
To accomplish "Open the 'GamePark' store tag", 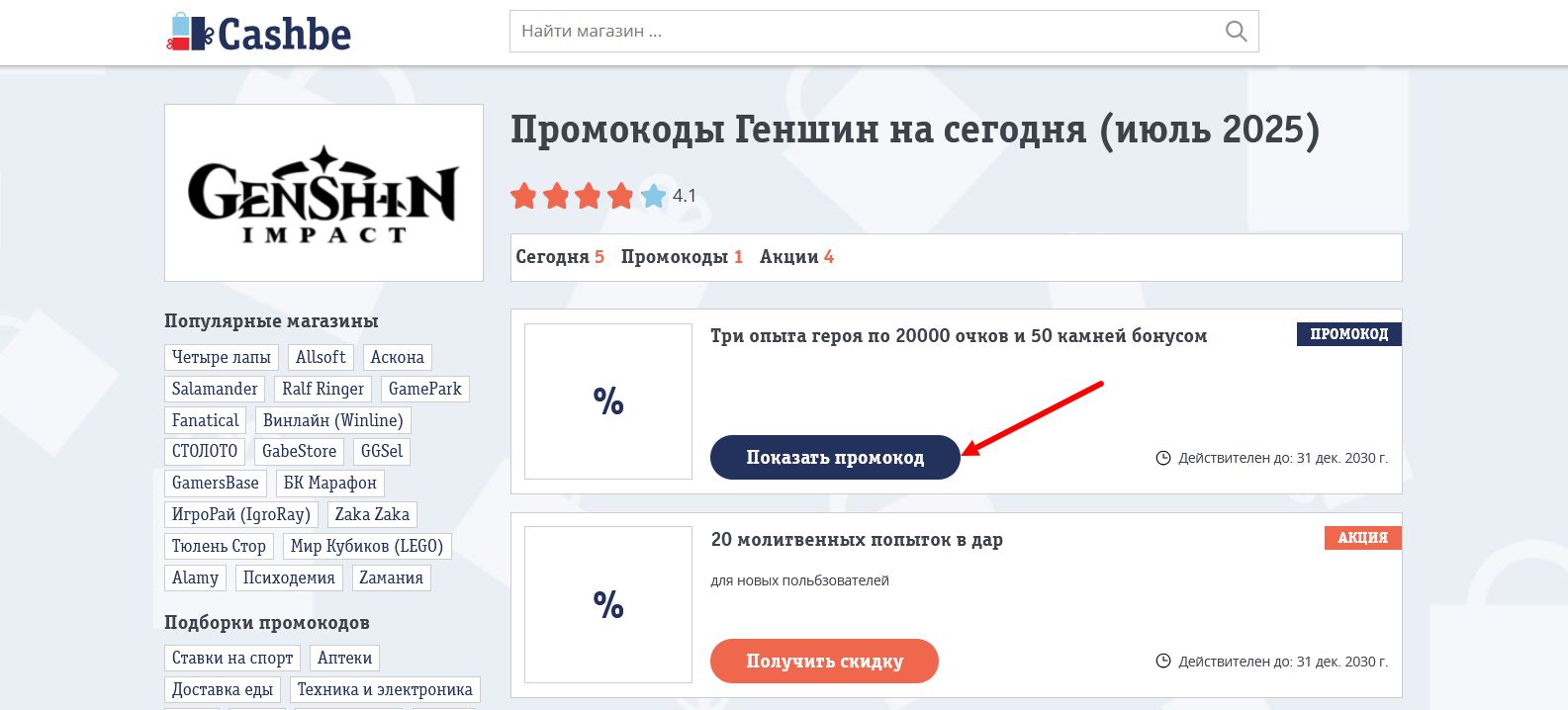I will pos(425,389).
